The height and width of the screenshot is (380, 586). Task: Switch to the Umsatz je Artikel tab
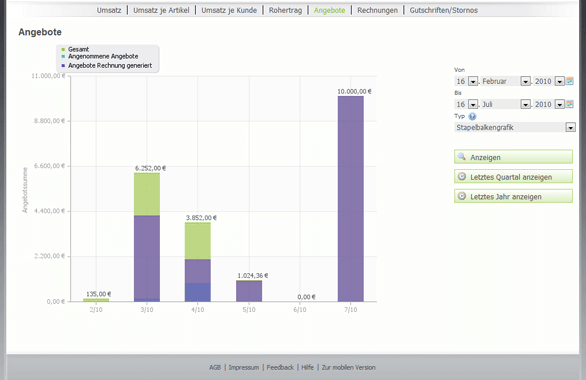click(x=161, y=10)
